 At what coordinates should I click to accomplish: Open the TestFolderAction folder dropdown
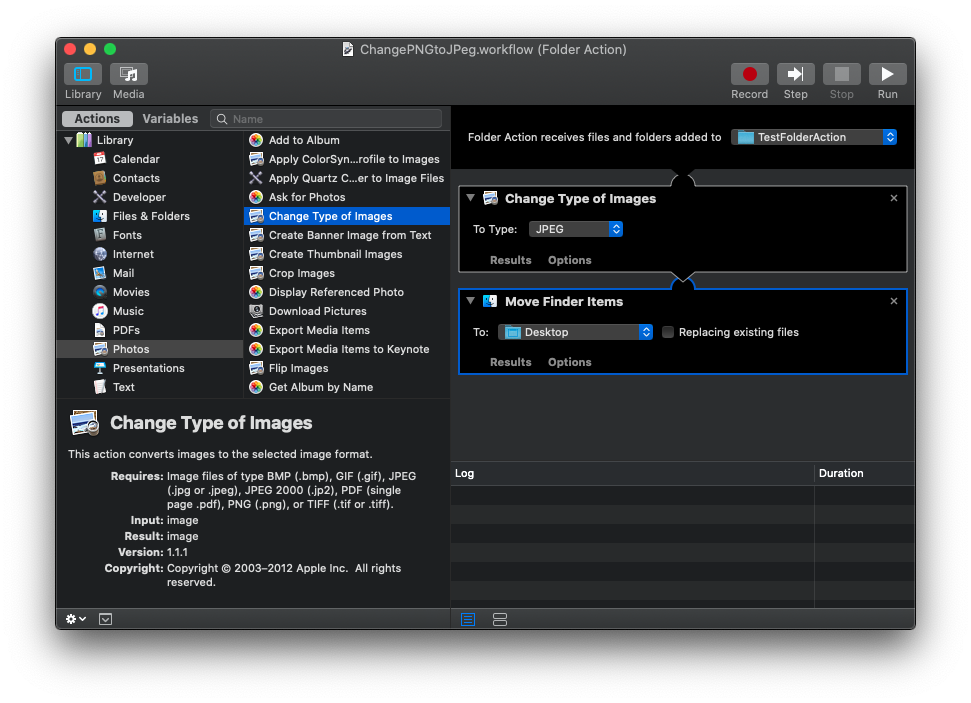tap(813, 137)
